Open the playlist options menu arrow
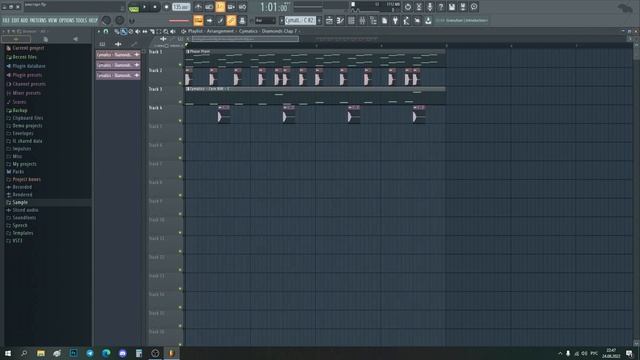This screenshot has width=640, height=360. point(98,31)
